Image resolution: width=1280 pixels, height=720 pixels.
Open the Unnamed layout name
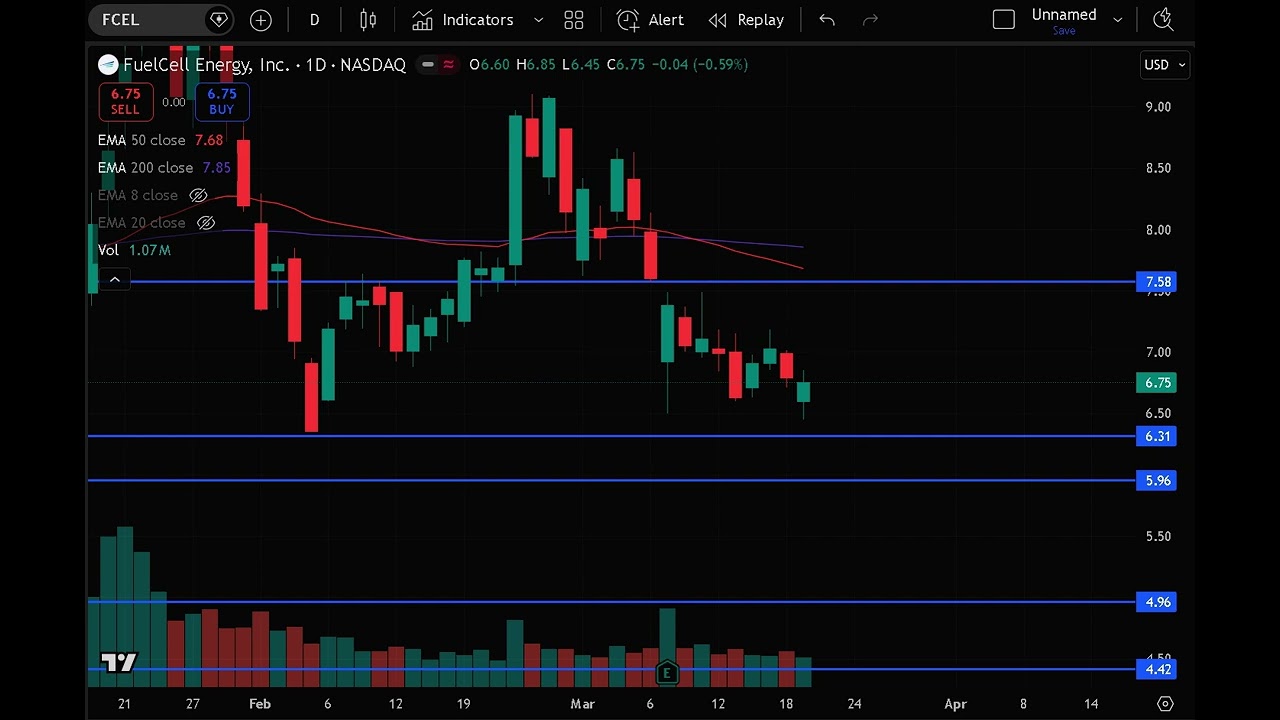click(1064, 14)
